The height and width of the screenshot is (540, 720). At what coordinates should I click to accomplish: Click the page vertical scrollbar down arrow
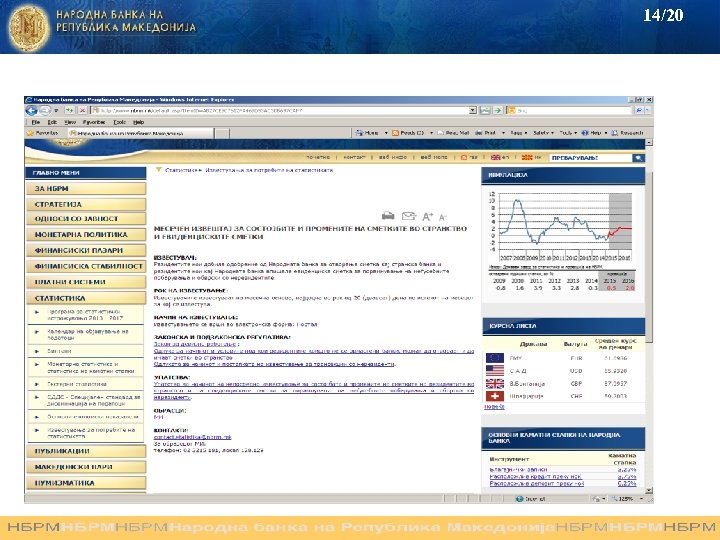coord(649,490)
